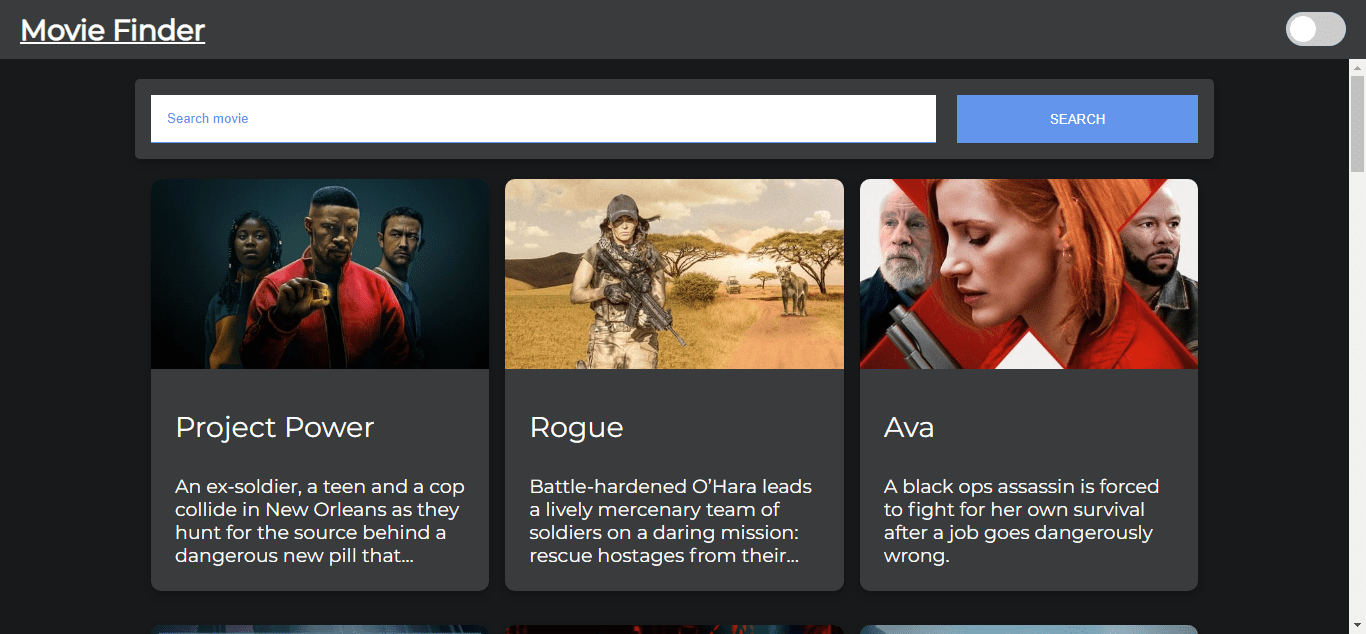Read Project Power's truncated description
The image size is (1366, 634).
[319, 520]
